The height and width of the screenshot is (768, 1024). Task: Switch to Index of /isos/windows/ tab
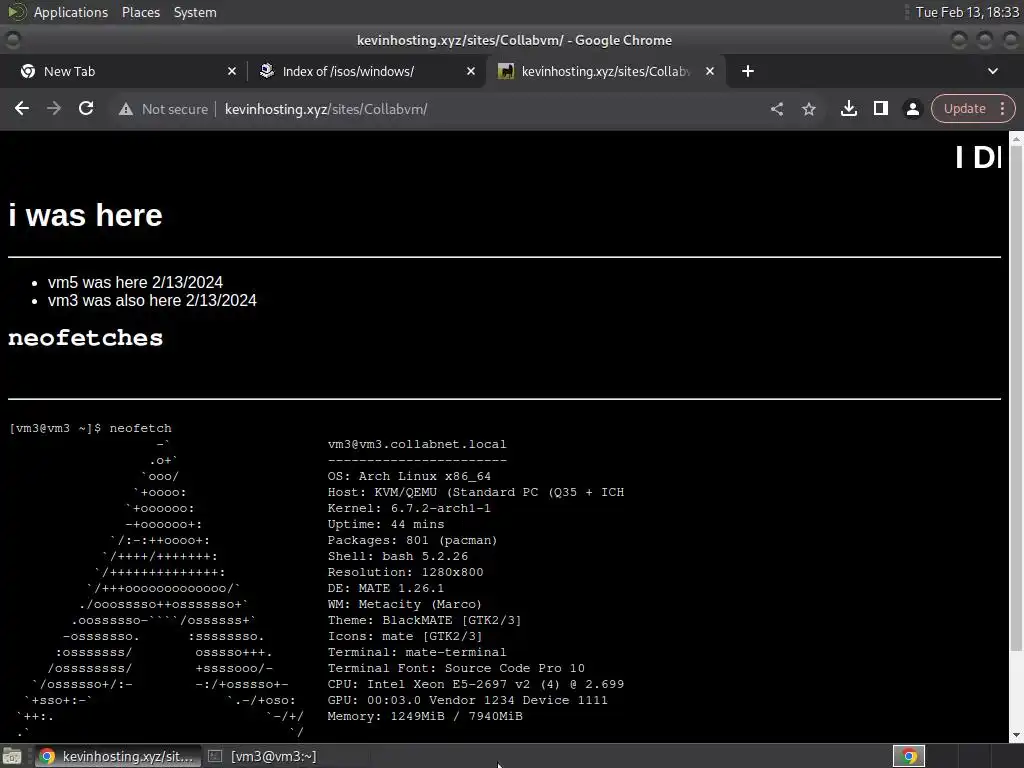point(366,71)
